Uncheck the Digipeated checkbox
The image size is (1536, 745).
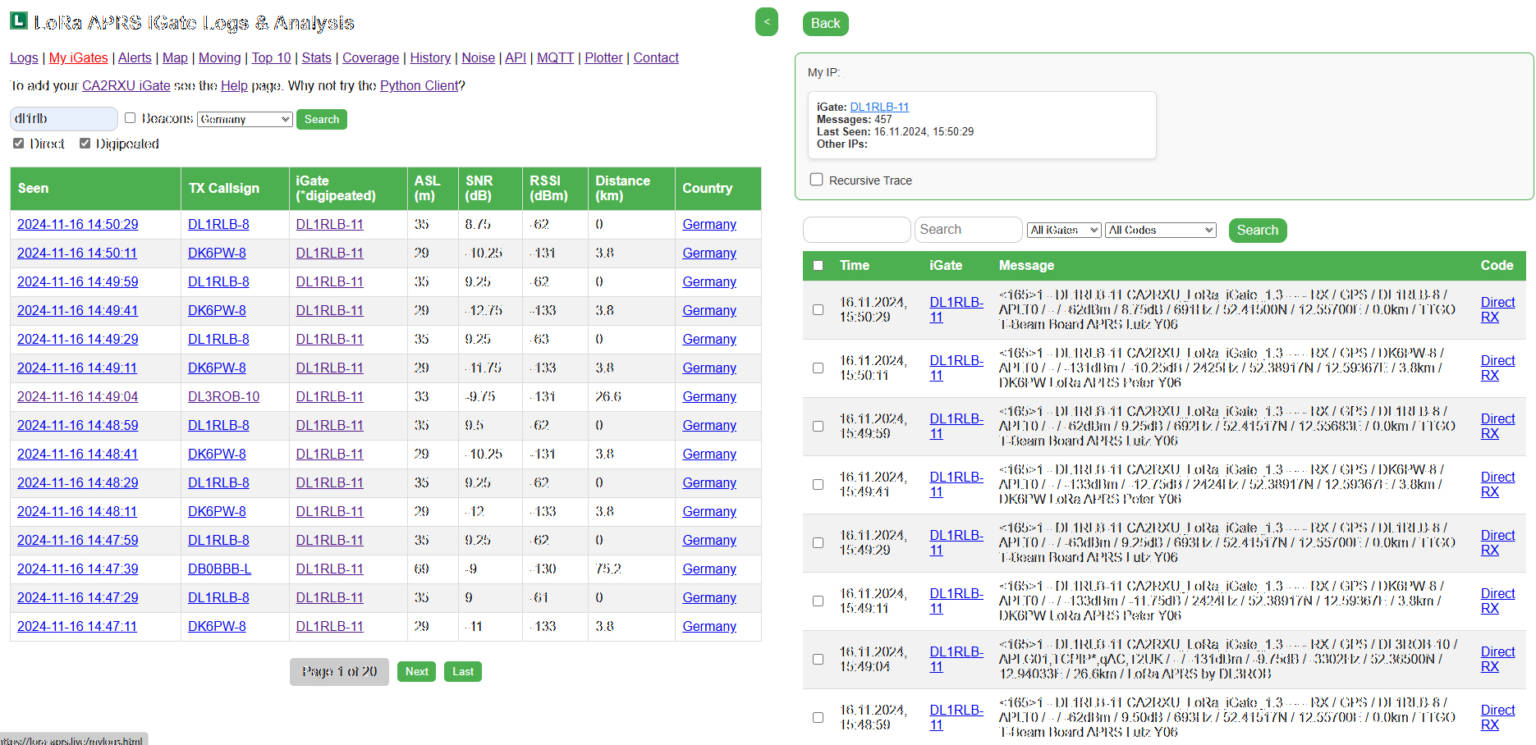click(x=84, y=143)
